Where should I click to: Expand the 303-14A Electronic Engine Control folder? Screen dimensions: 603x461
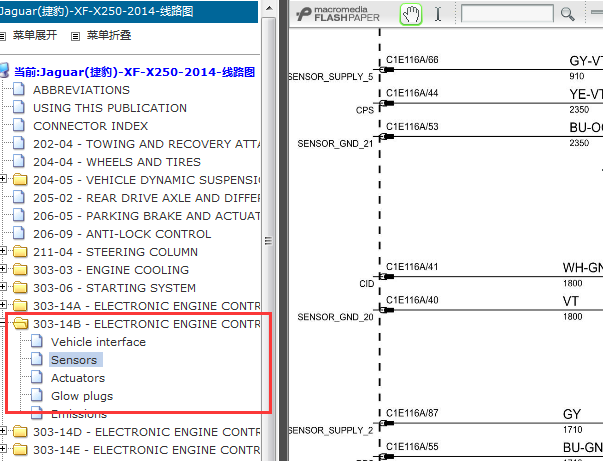click(3, 305)
